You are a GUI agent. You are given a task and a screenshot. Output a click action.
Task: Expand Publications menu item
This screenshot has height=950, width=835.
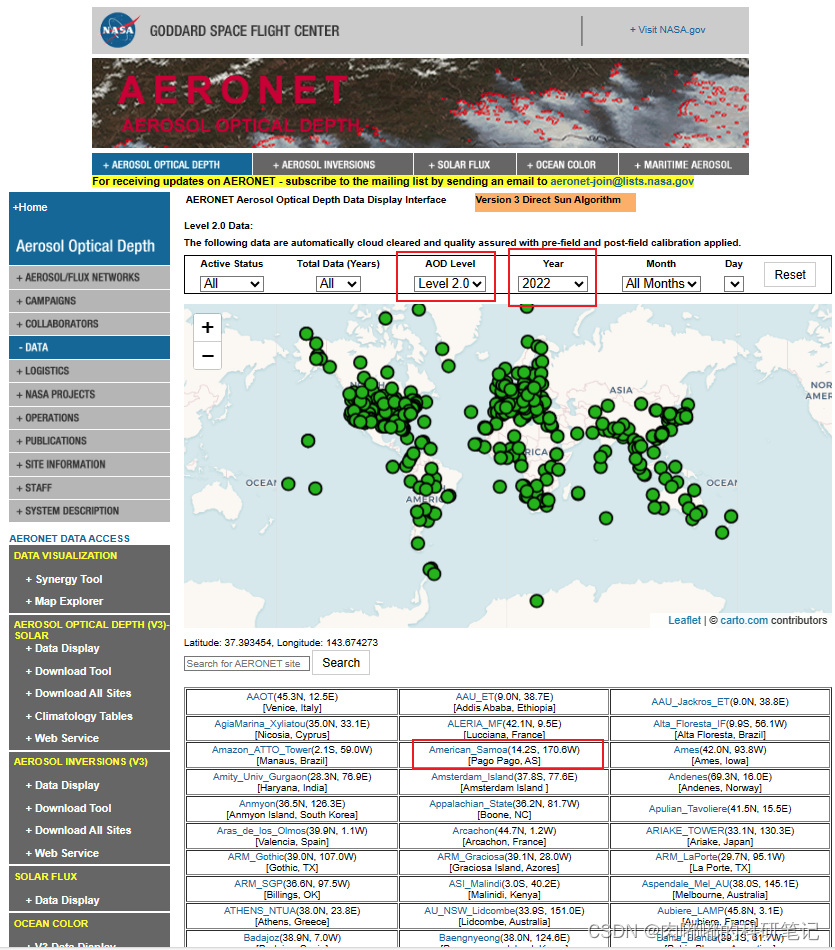[x=89, y=441]
